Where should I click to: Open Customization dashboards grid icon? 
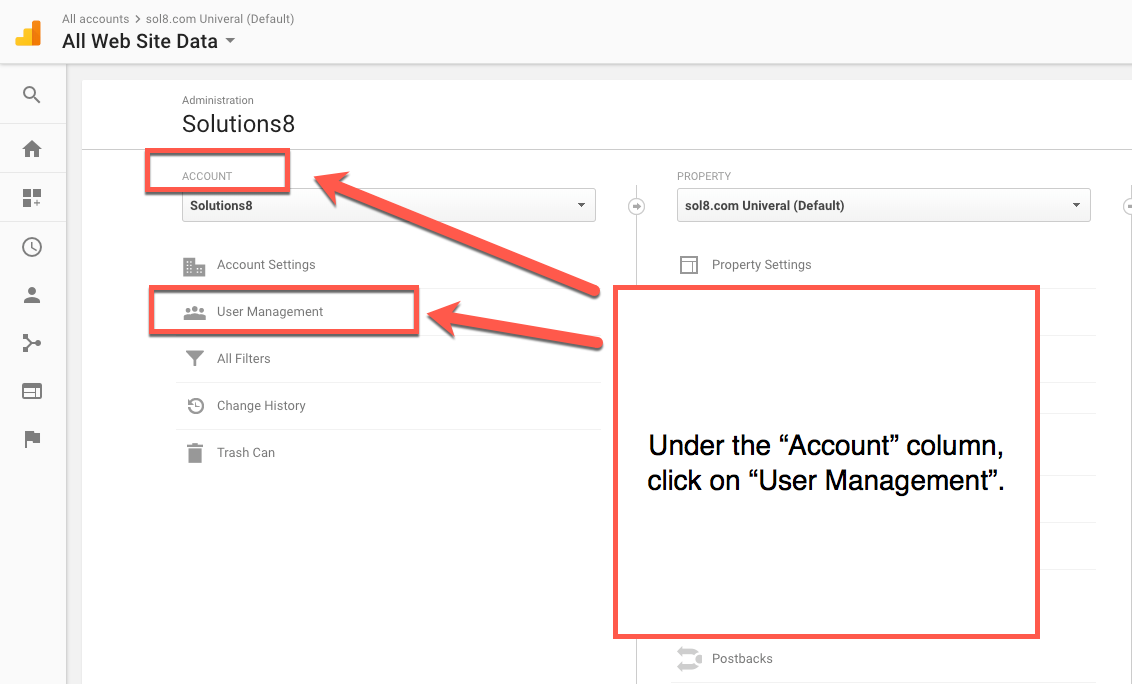(32, 198)
